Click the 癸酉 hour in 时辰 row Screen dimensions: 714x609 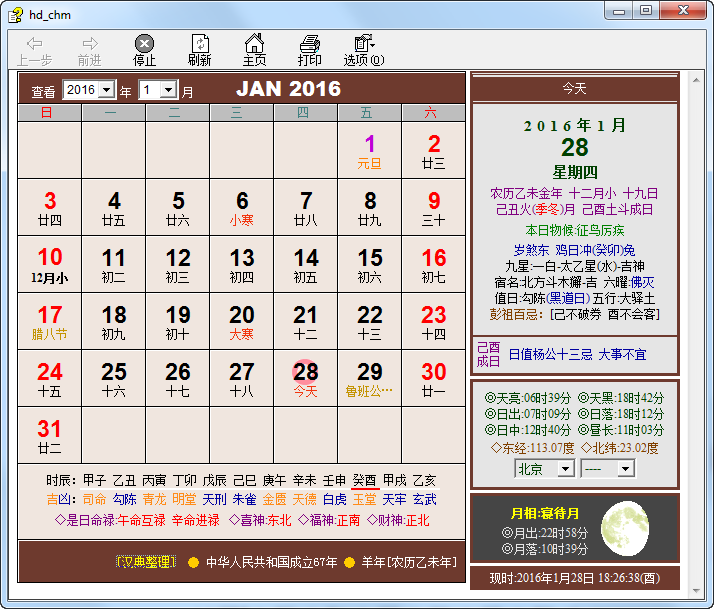[364, 480]
